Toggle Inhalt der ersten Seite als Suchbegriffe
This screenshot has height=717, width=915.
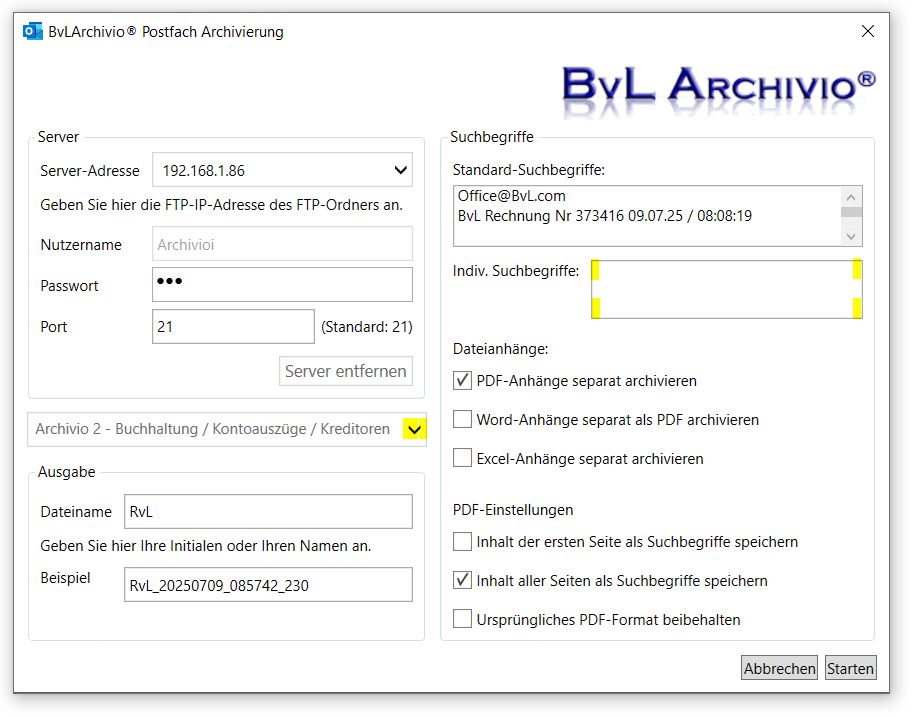click(x=462, y=542)
